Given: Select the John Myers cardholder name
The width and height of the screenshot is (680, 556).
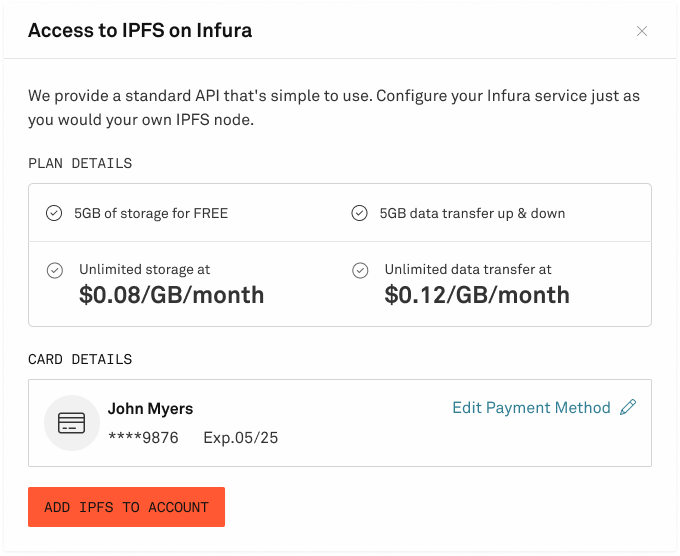Looking at the screenshot, I should (150, 409).
